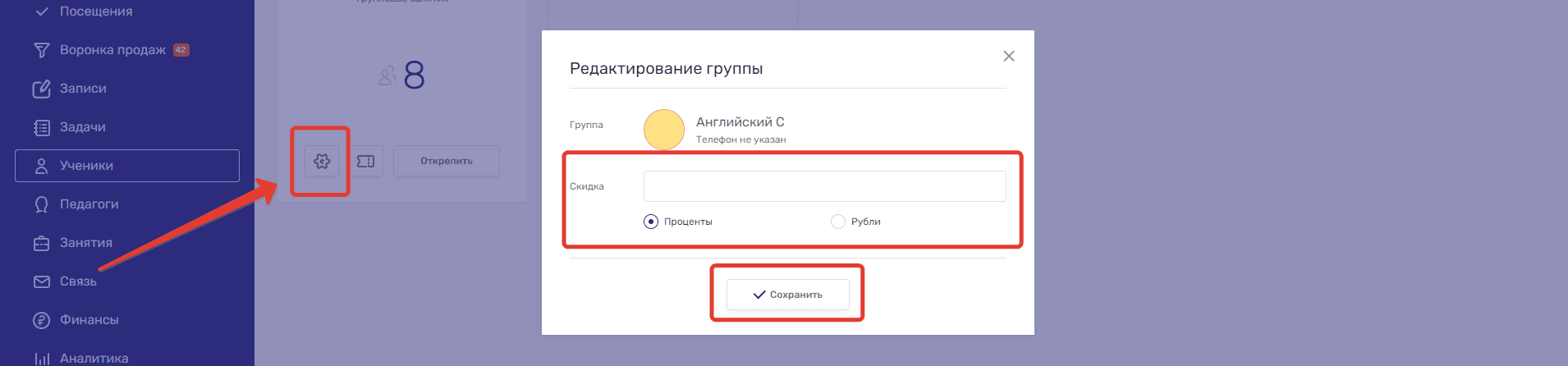This screenshot has width=1568, height=366.
Task: Go to the Педагоги menu item
Action: click(x=89, y=204)
